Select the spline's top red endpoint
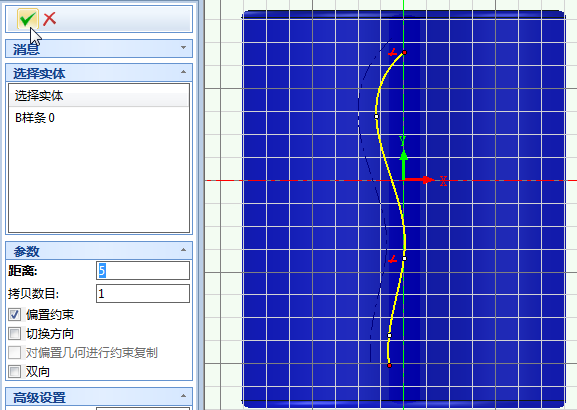Screen dimensions: 577x410 (404, 53)
